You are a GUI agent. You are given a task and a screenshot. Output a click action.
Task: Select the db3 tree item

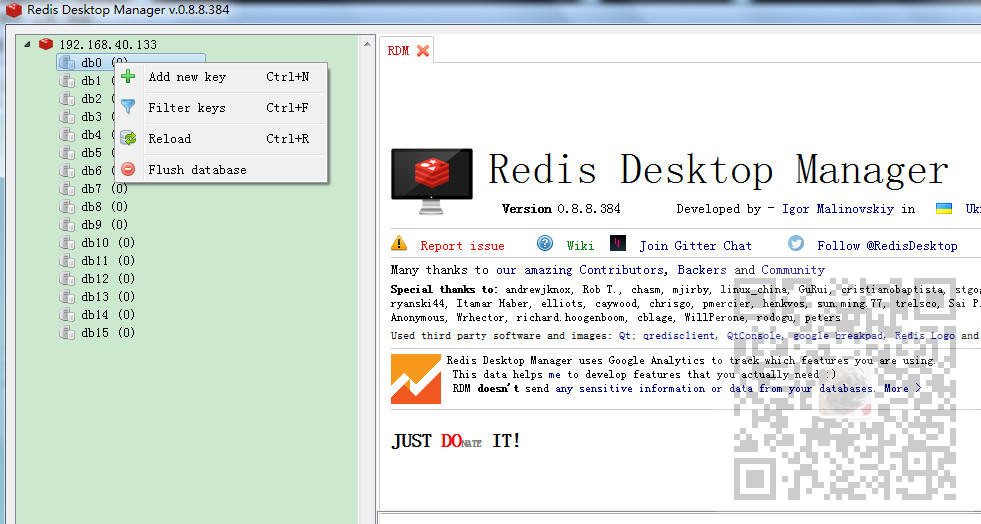[91, 116]
